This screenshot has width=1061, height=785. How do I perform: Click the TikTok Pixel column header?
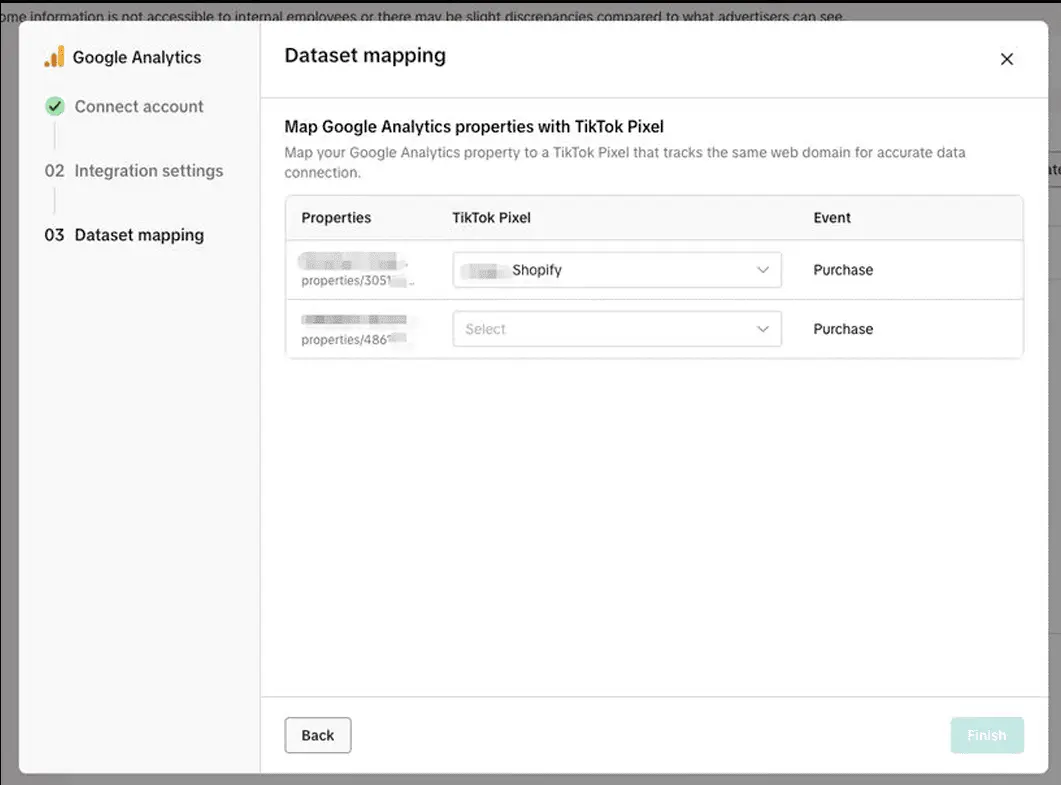491,218
